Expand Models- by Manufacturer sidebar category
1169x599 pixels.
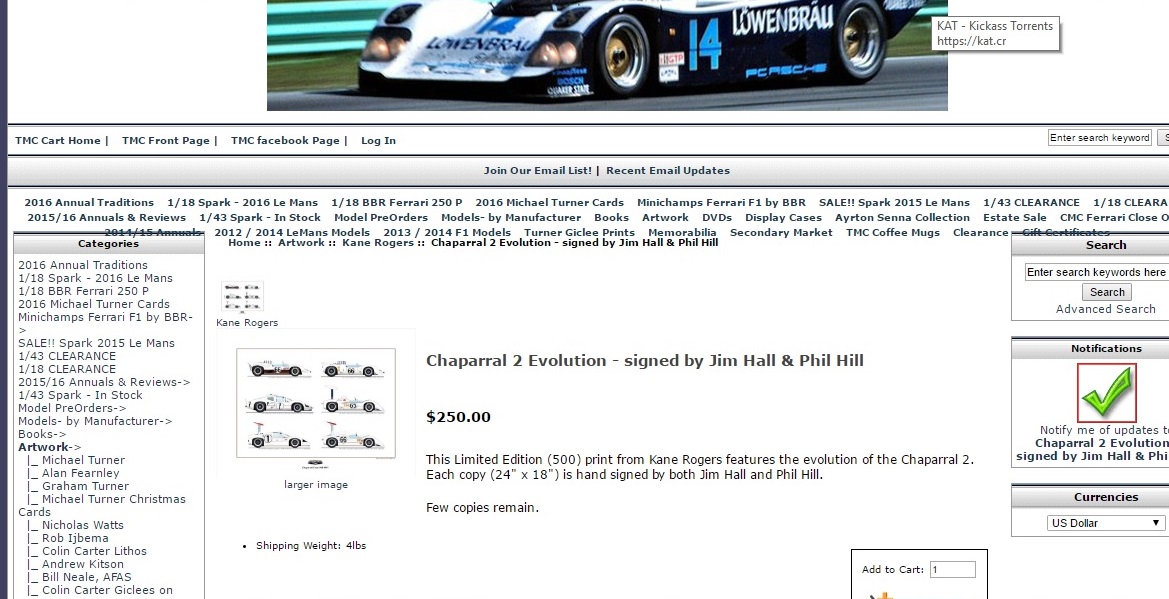point(95,421)
